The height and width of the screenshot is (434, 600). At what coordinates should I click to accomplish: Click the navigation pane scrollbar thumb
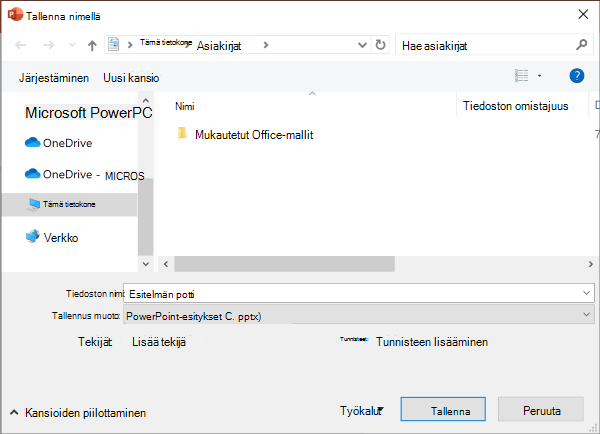pos(145,217)
